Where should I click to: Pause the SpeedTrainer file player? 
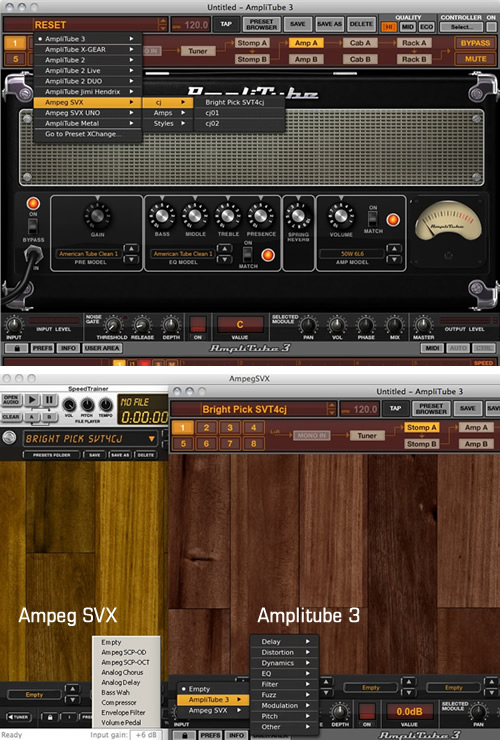click(49, 400)
